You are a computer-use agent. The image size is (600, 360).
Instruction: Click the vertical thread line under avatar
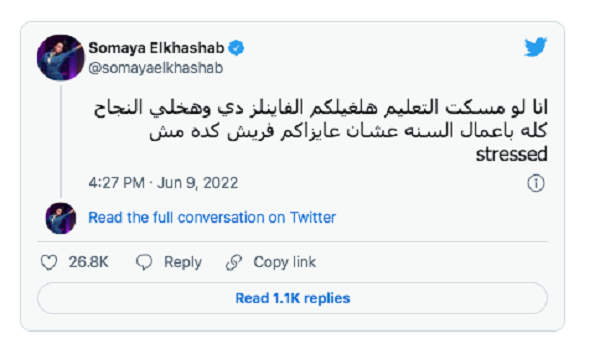pyautogui.click(x=61, y=142)
